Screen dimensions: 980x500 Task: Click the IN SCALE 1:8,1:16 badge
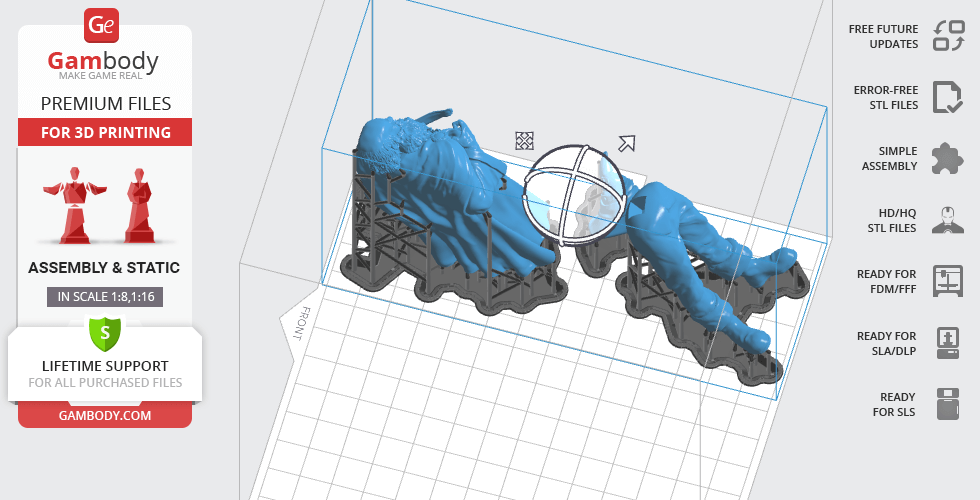coord(105,296)
